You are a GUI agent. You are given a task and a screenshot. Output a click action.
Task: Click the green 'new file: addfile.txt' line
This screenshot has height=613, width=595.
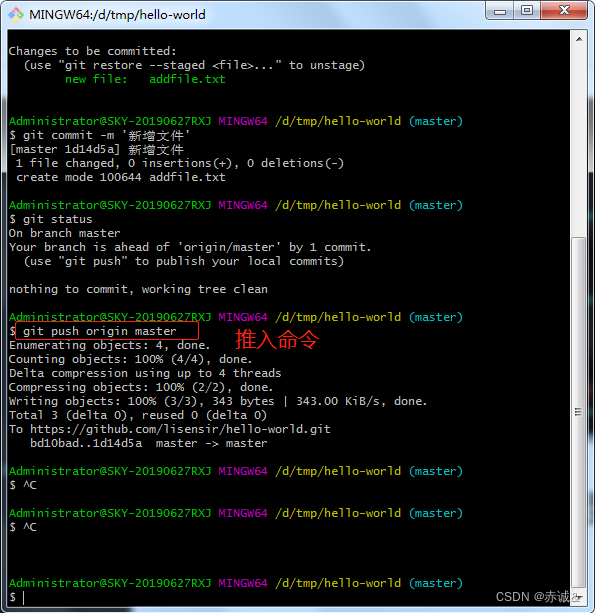(145, 79)
